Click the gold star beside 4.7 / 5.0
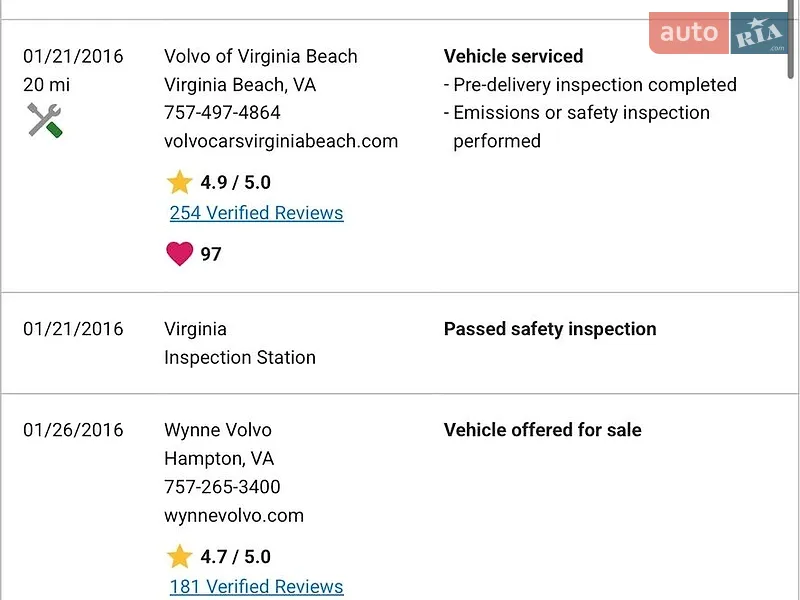 [x=179, y=556]
